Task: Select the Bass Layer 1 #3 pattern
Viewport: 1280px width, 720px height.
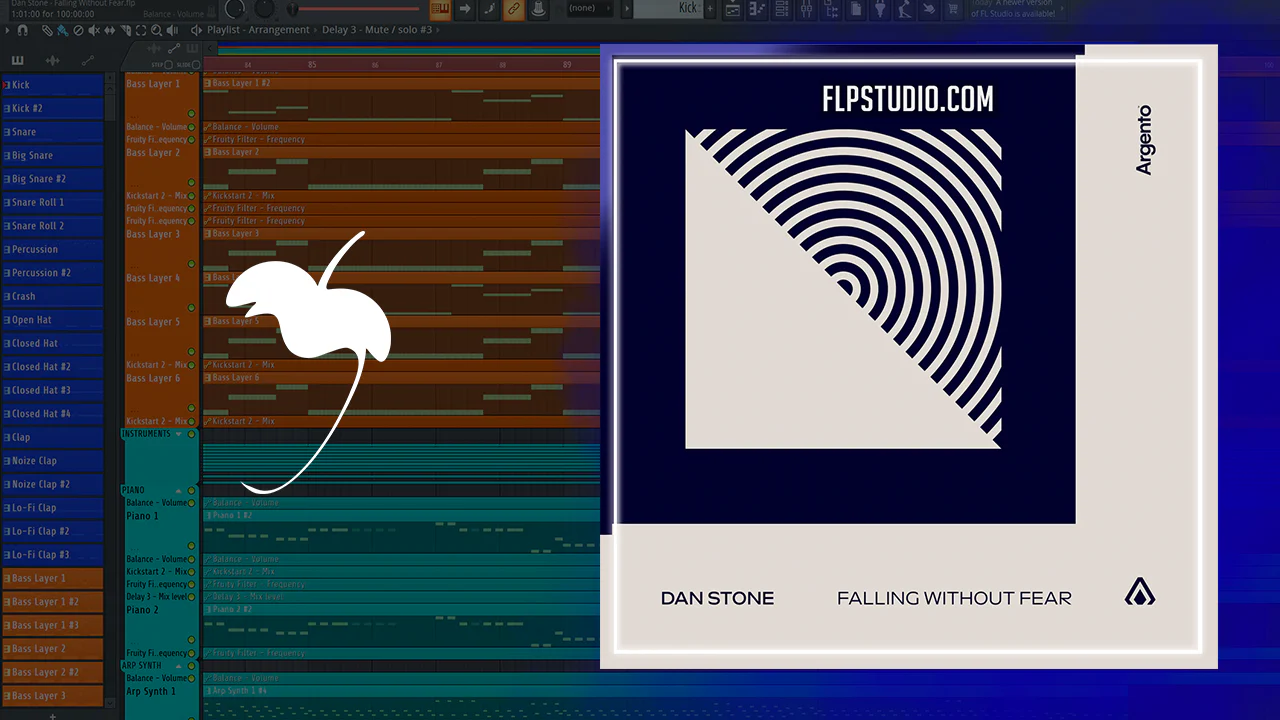Action: (x=53, y=625)
